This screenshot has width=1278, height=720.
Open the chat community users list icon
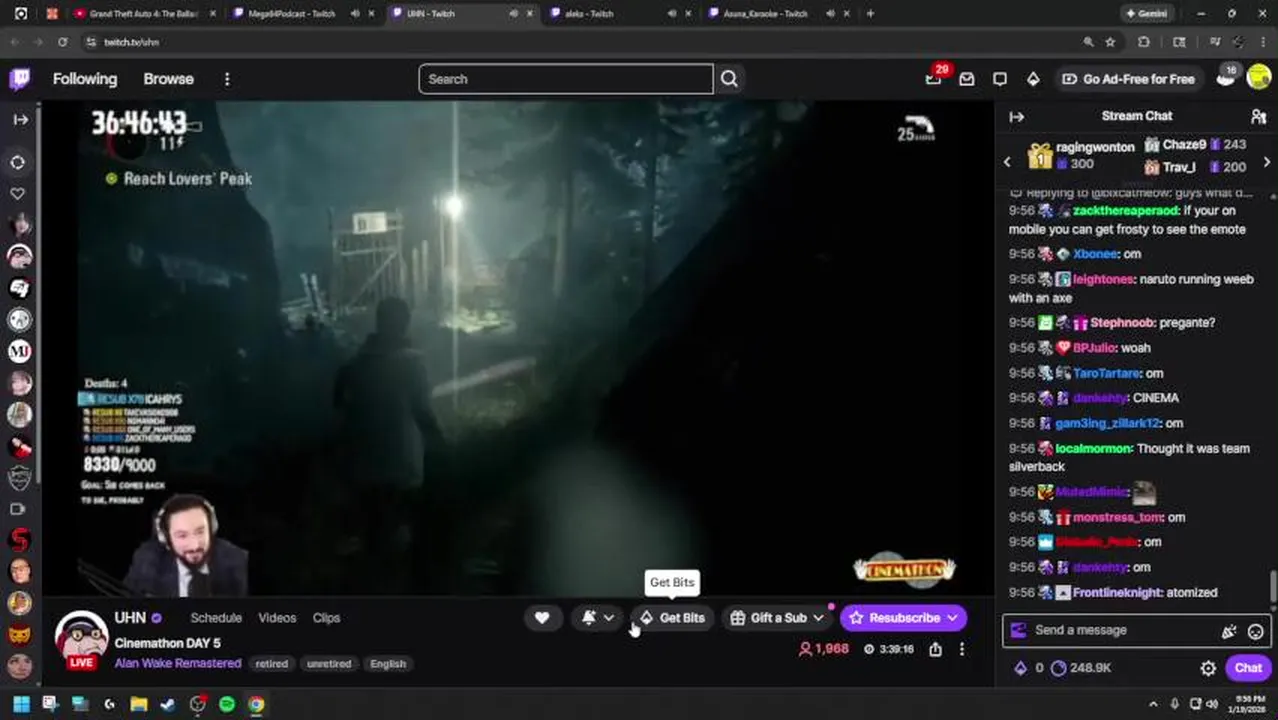[1258, 117]
